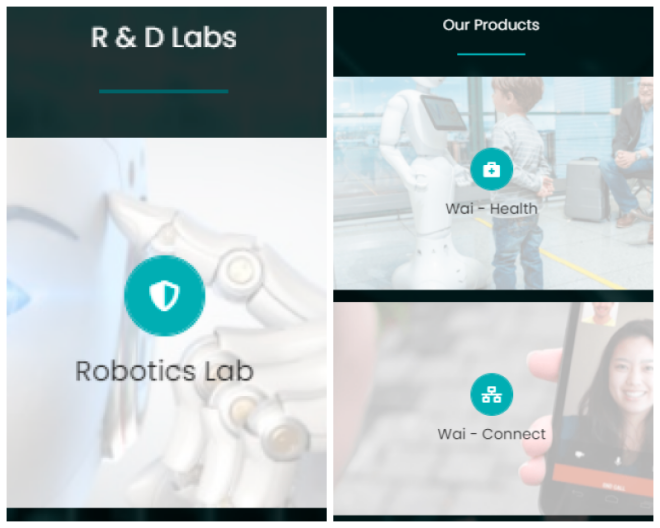Open the Wai - Health product label
The width and height of the screenshot is (660, 528).
[491, 209]
